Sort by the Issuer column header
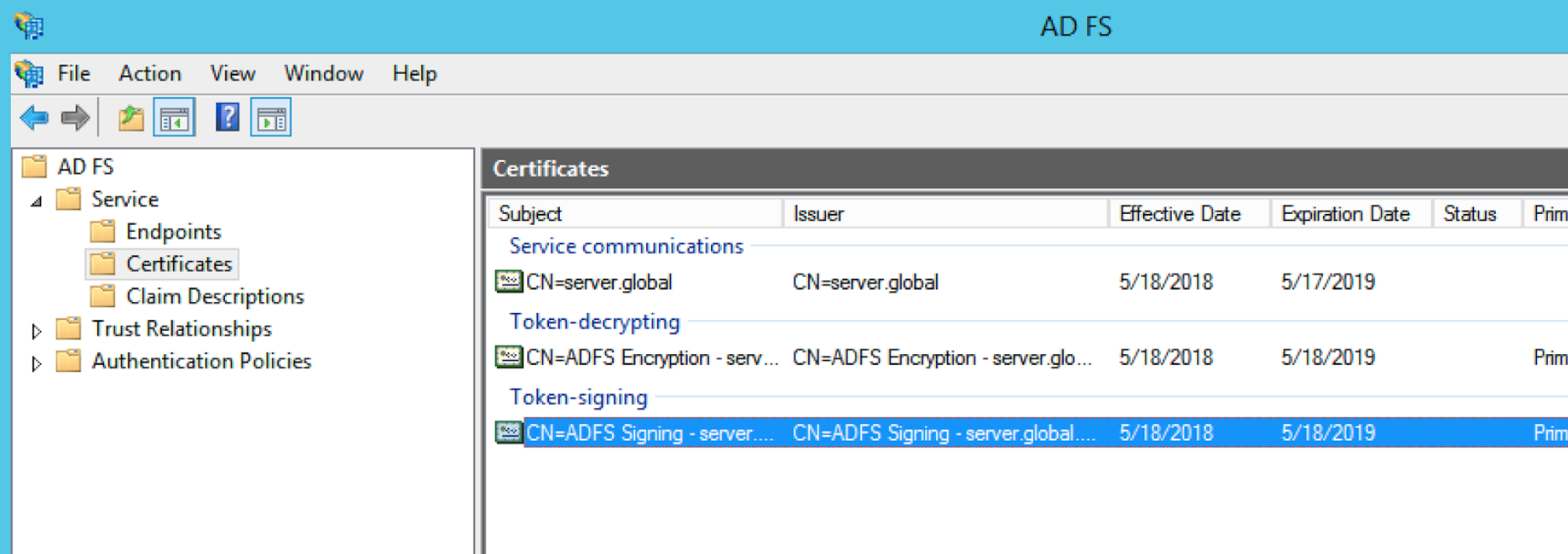The width and height of the screenshot is (1568, 554). point(818,214)
